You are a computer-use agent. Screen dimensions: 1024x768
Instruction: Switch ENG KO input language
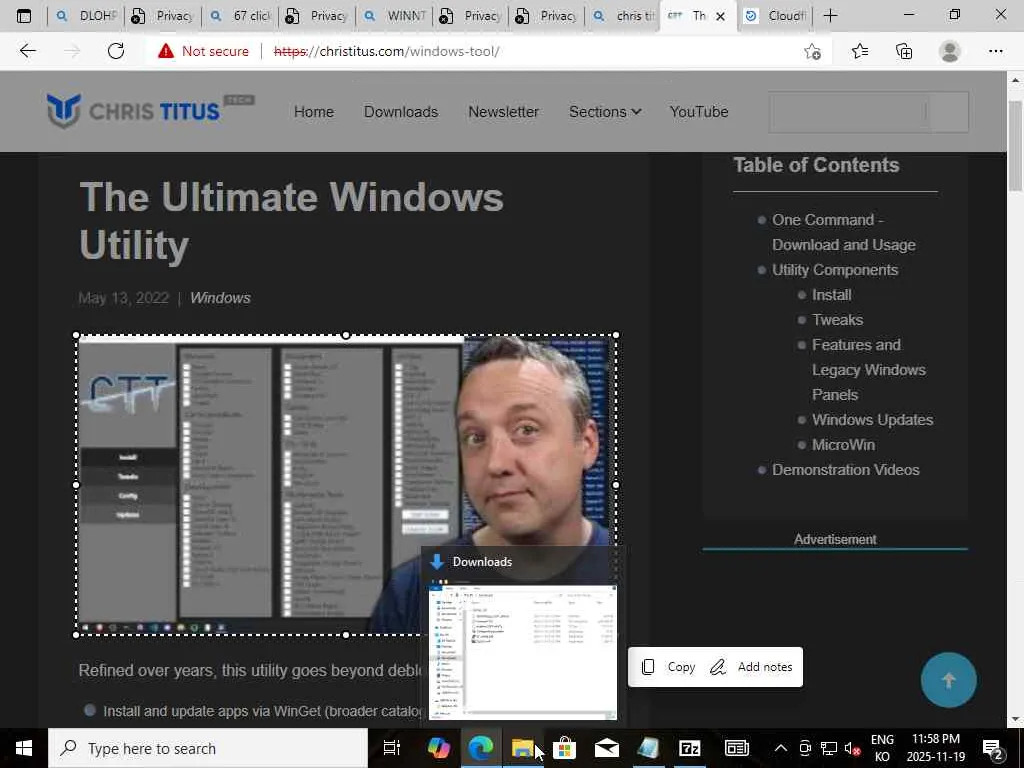tap(882, 748)
